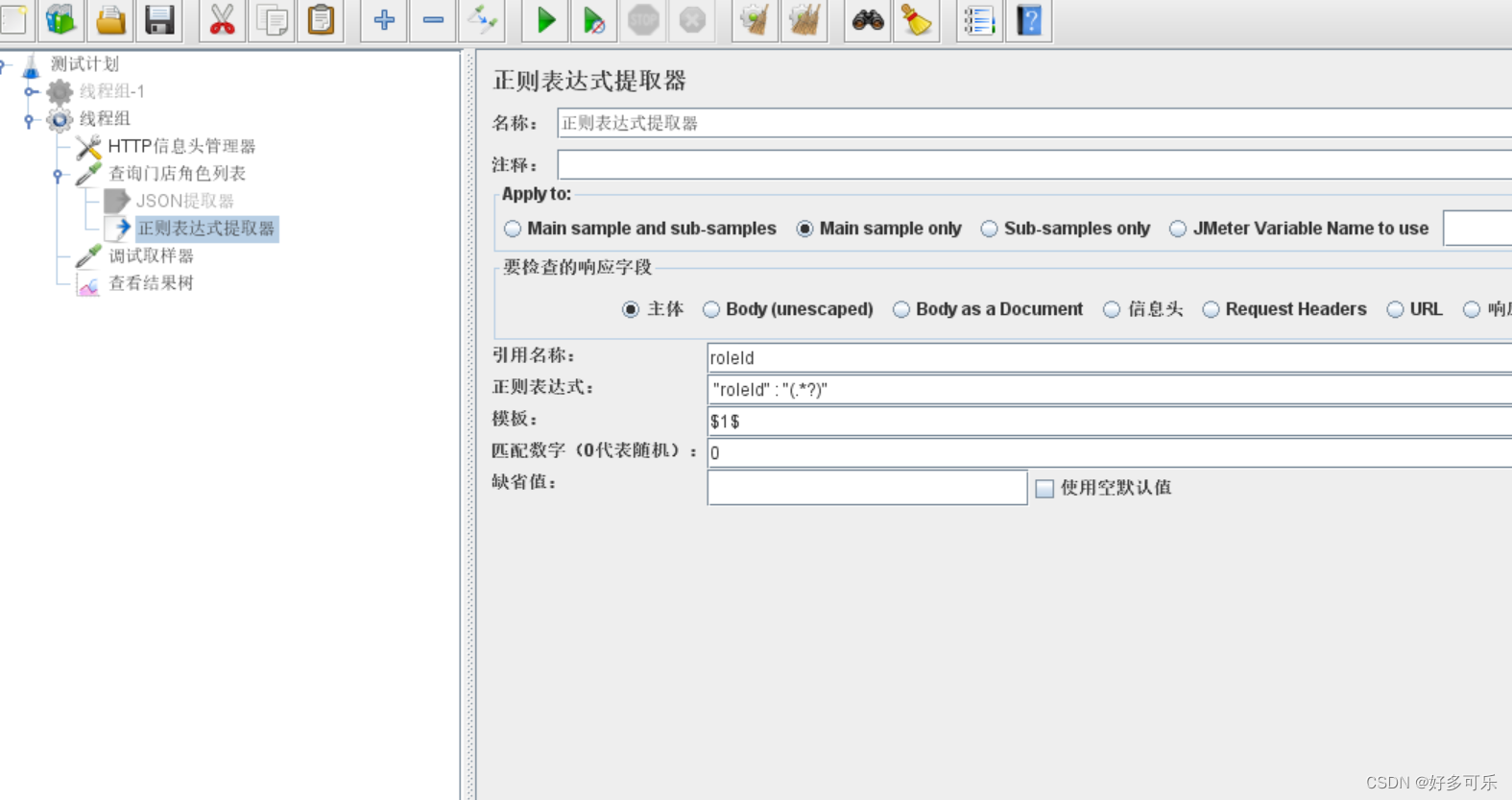Select JMeter Variable Name to use radio

tap(1178, 229)
